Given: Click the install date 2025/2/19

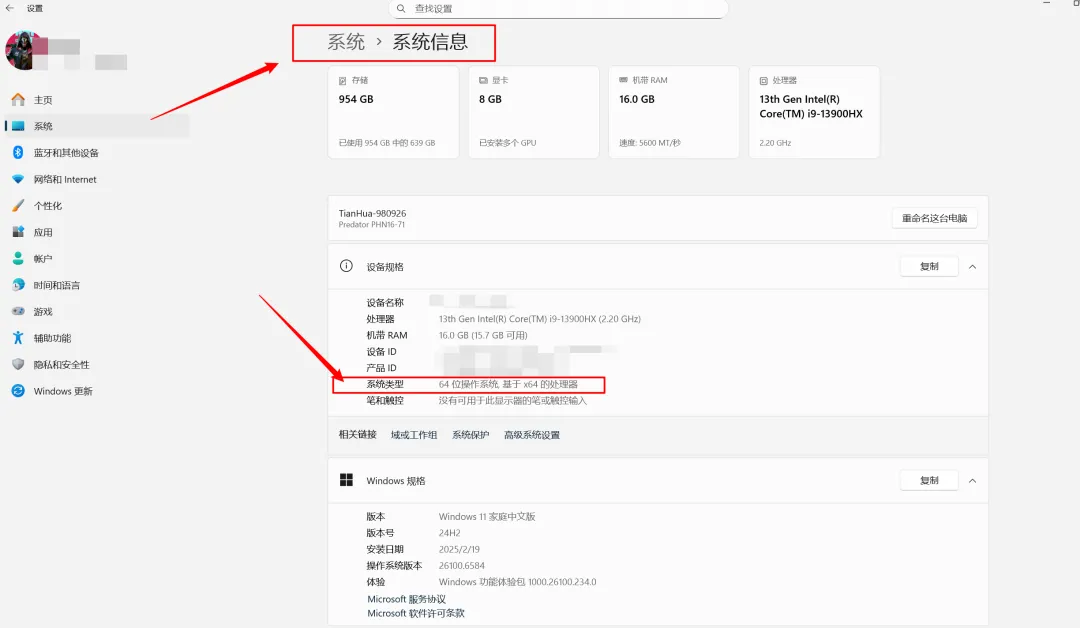Looking at the screenshot, I should pyautogui.click(x=459, y=550).
